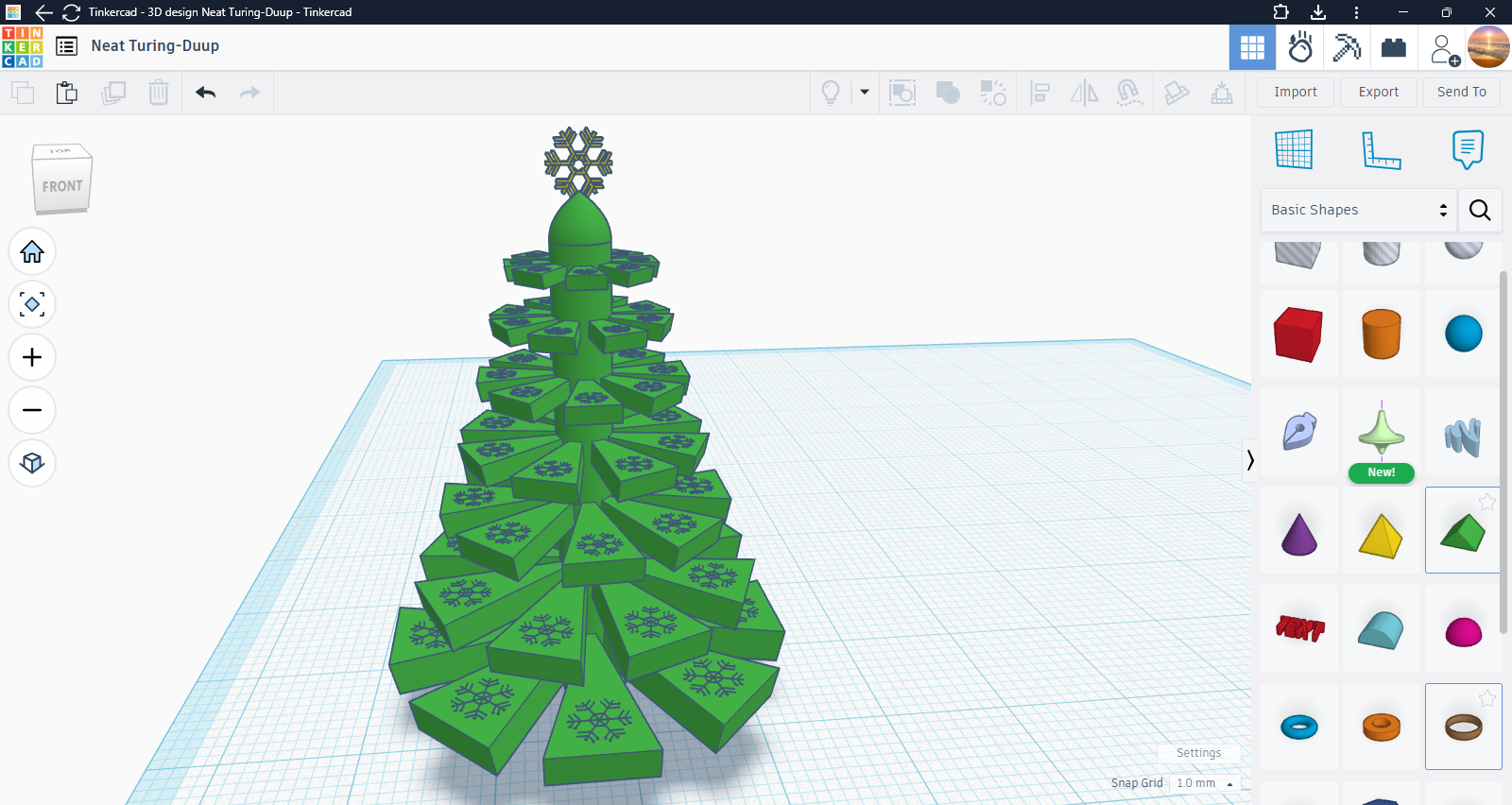Click the shapes panel vertical scrollbar
Screen dimensions: 1512x805
tap(1504, 452)
